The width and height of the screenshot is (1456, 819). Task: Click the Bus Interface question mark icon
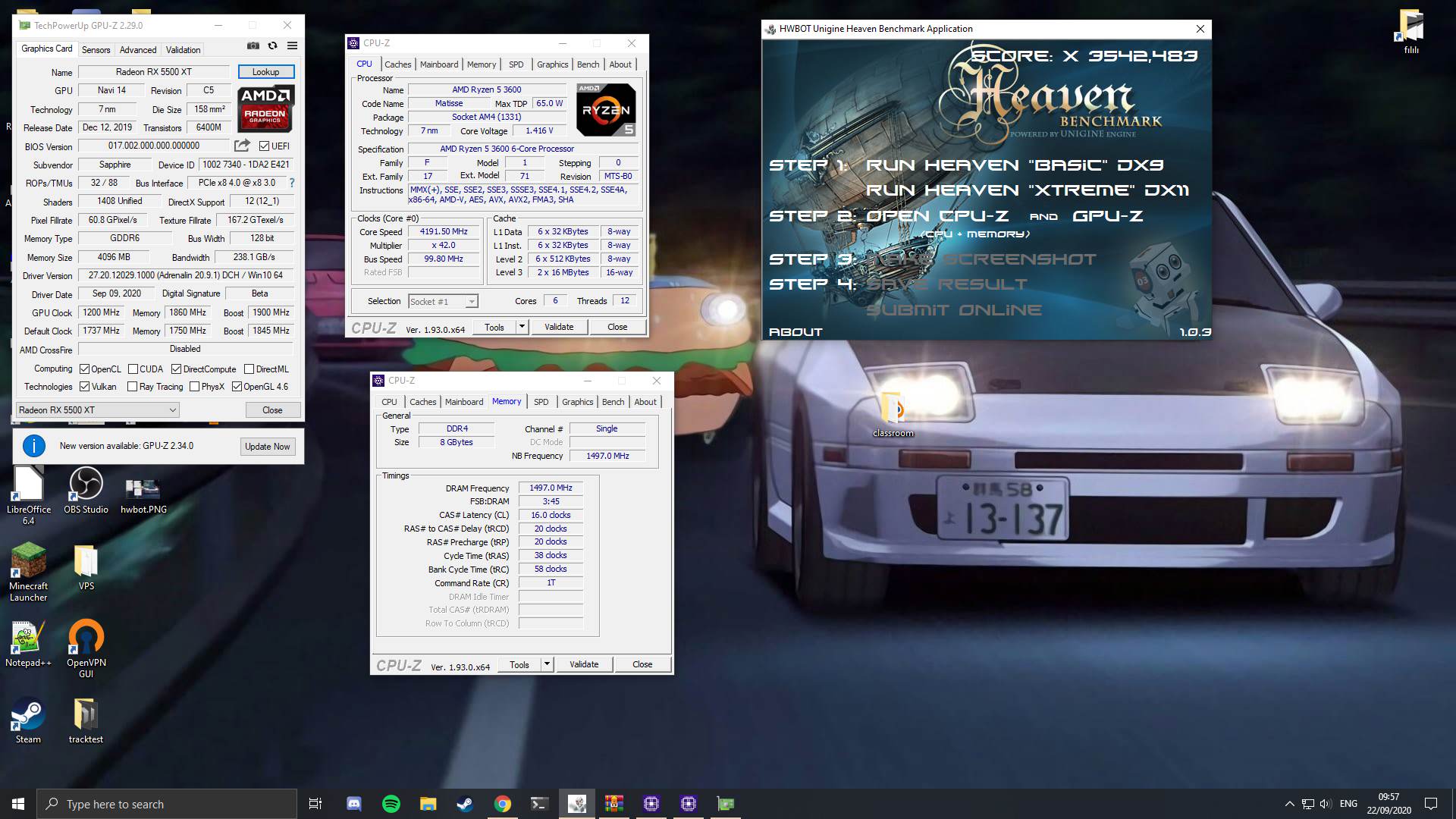[x=292, y=183]
